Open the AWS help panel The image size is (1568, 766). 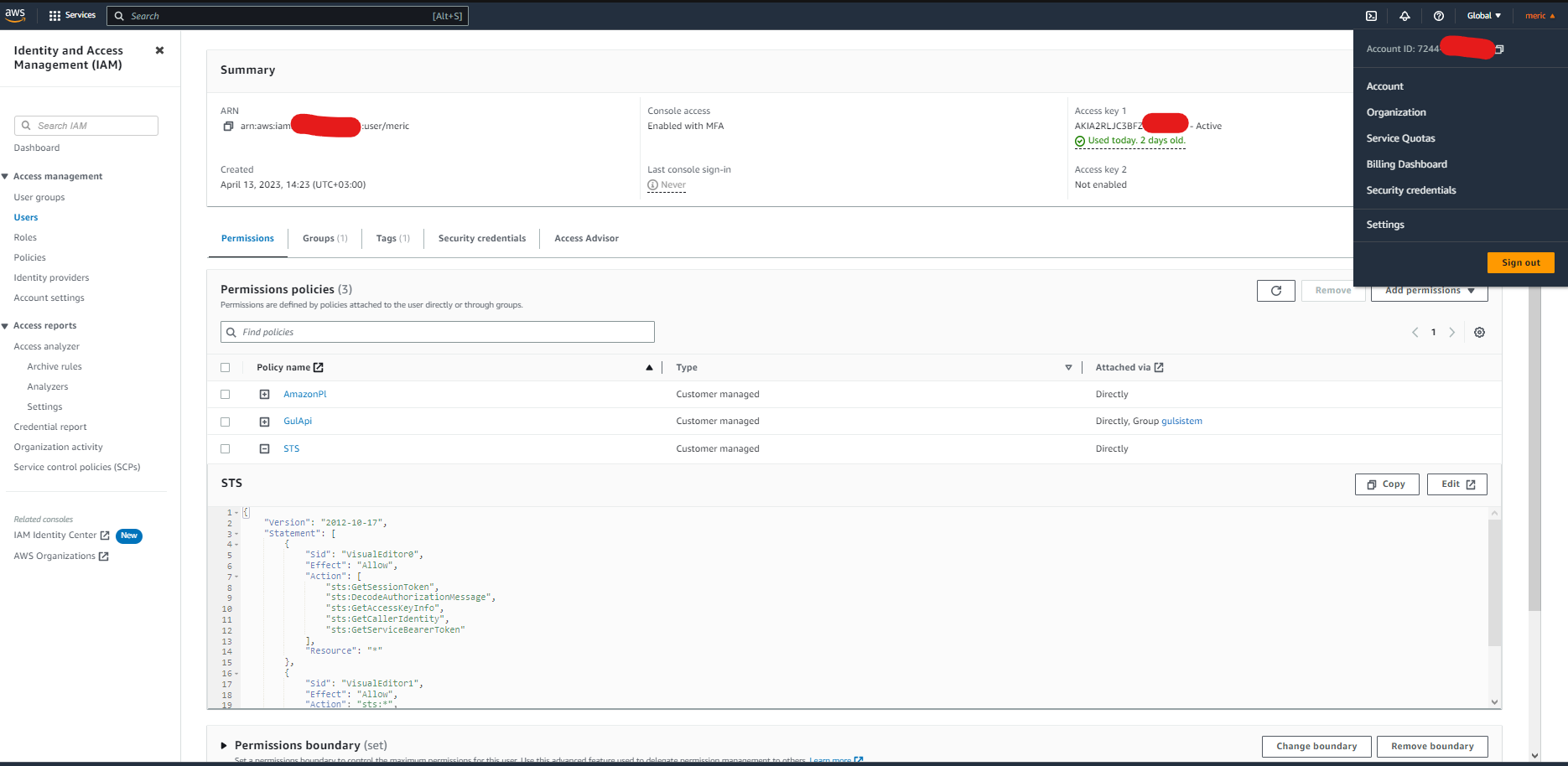pos(1439,15)
